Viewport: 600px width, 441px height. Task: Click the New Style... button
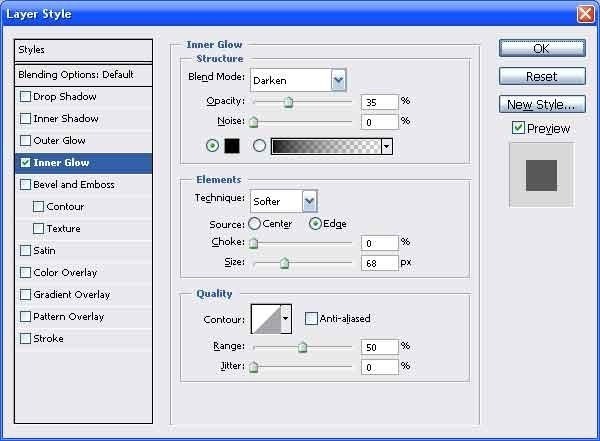coord(542,104)
